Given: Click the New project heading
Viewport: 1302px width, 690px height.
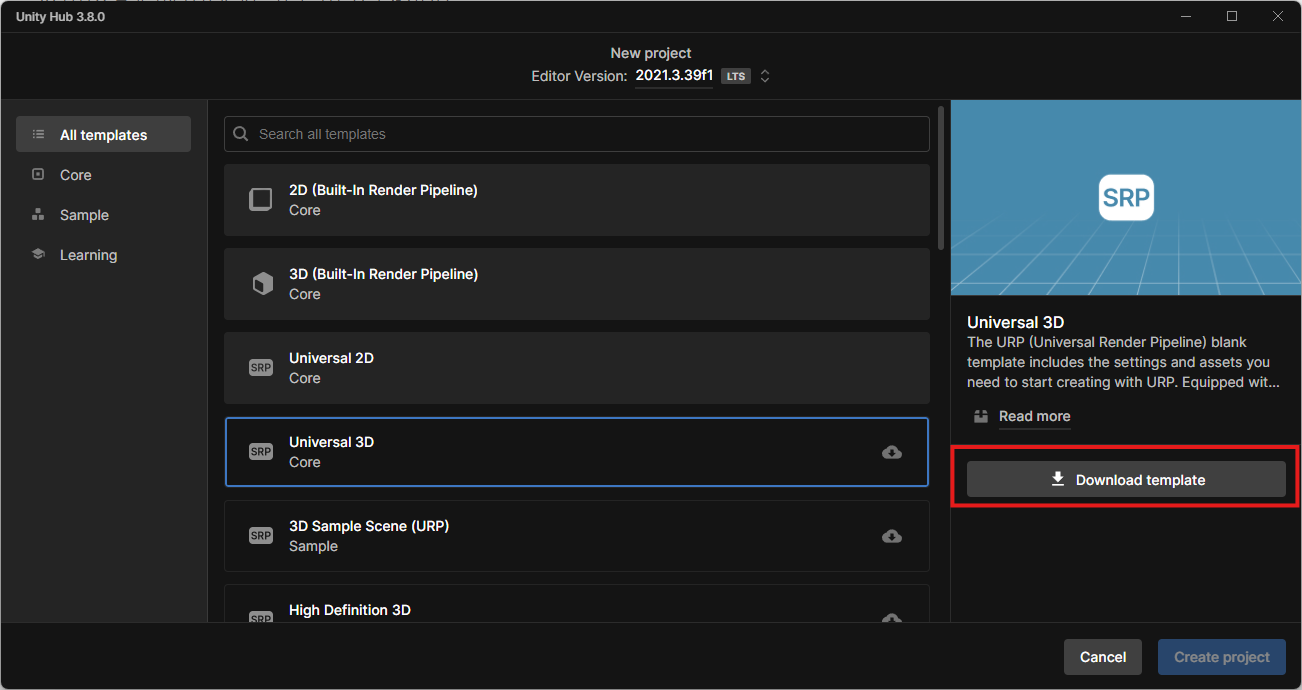Looking at the screenshot, I should pyautogui.click(x=651, y=53).
